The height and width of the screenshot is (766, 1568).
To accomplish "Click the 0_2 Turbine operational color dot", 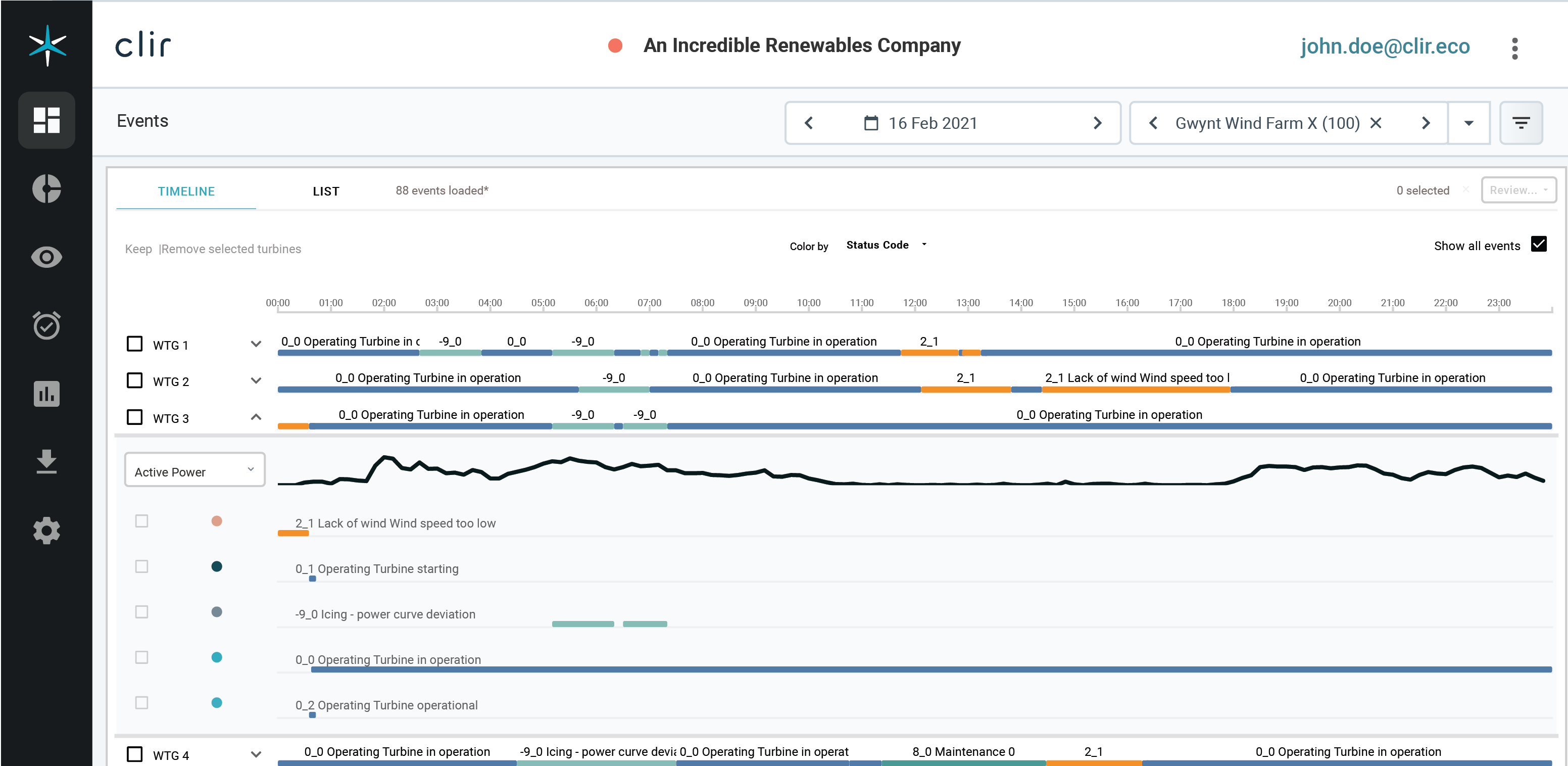I will 217,703.
